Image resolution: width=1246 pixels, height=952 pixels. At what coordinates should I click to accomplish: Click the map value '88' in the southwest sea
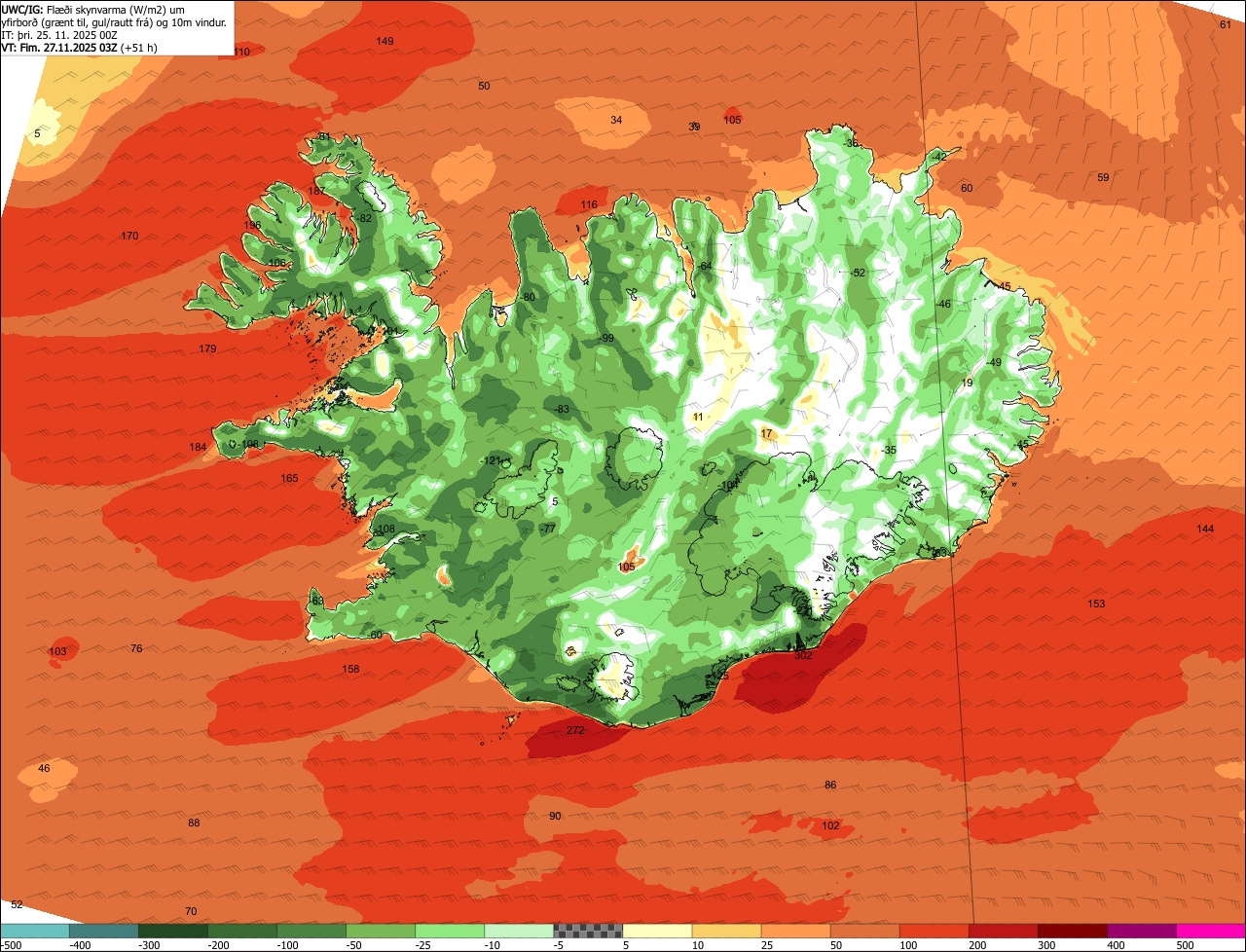click(194, 823)
